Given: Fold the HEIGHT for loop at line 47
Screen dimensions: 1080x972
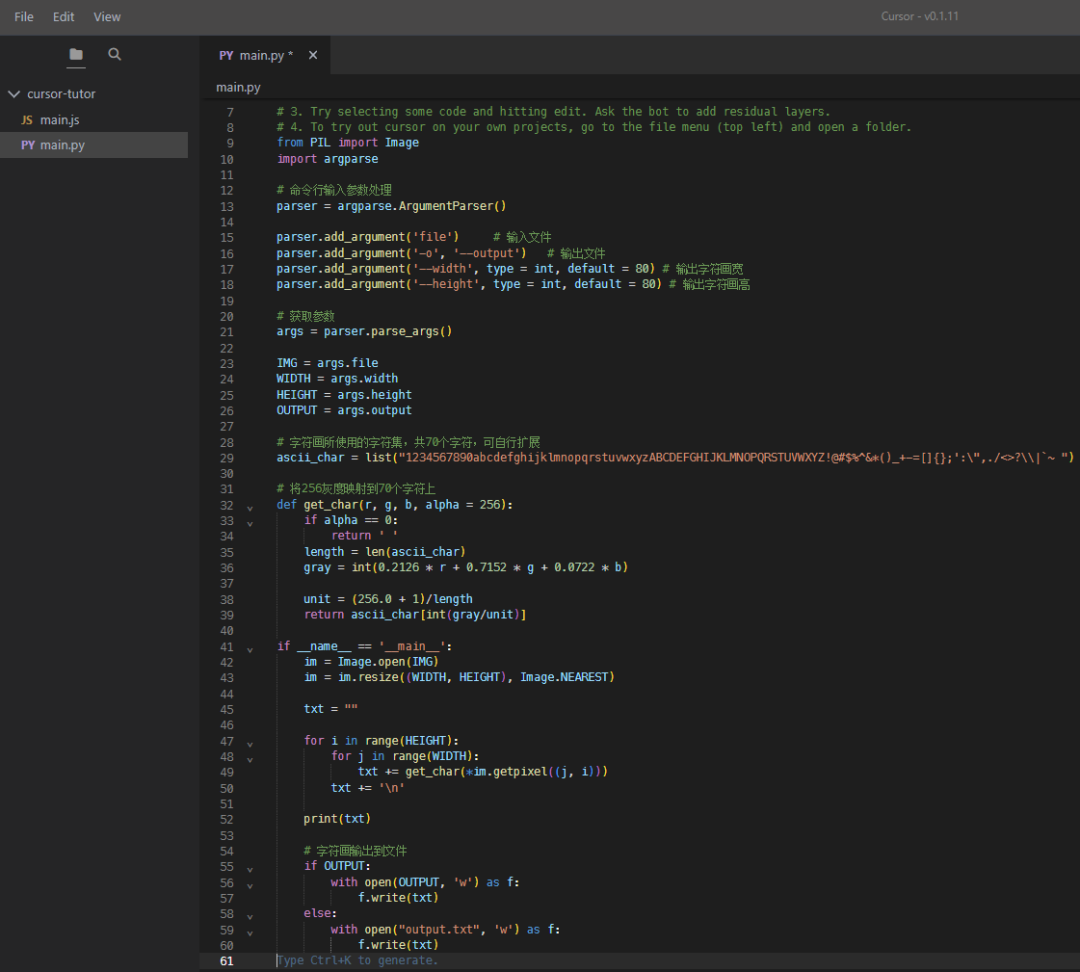Looking at the screenshot, I should (x=250, y=743).
